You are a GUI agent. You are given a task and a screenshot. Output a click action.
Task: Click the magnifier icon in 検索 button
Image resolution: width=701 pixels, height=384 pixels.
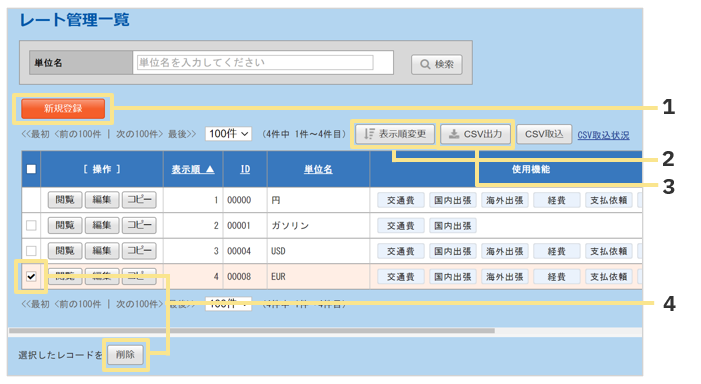pos(425,64)
